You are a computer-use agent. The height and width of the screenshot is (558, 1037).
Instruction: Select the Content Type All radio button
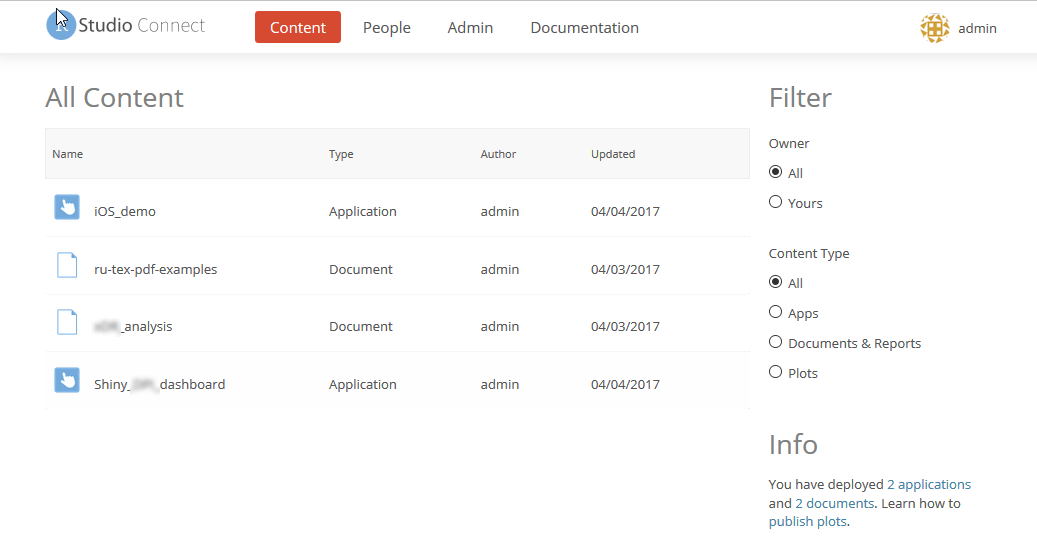click(776, 282)
